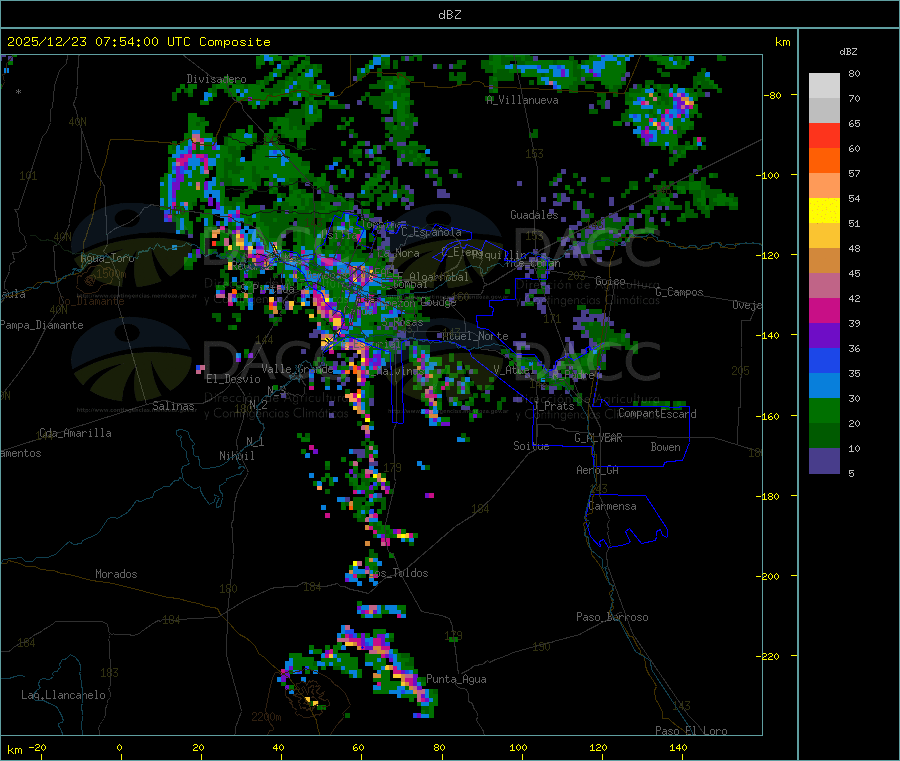Click the Los_Toldos label
The width and height of the screenshot is (900, 761).
pos(398,573)
